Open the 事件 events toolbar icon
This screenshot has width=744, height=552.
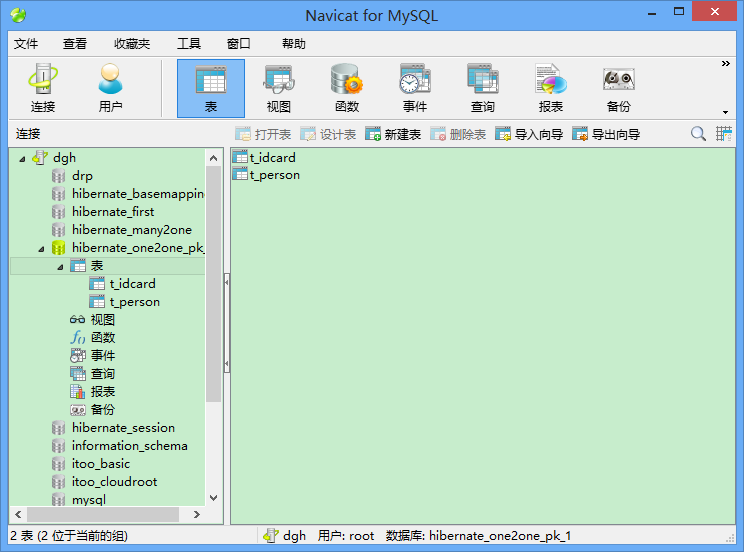point(415,88)
